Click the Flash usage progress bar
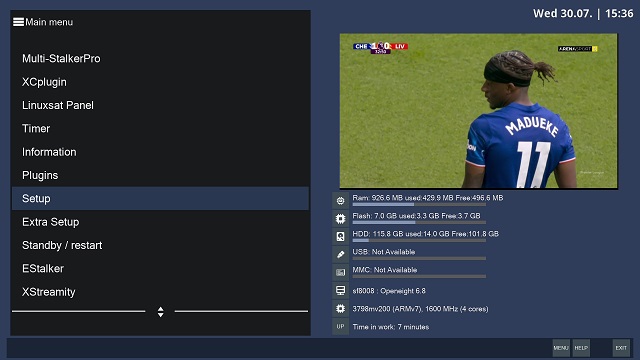The image size is (640, 360). pyautogui.click(x=419, y=222)
